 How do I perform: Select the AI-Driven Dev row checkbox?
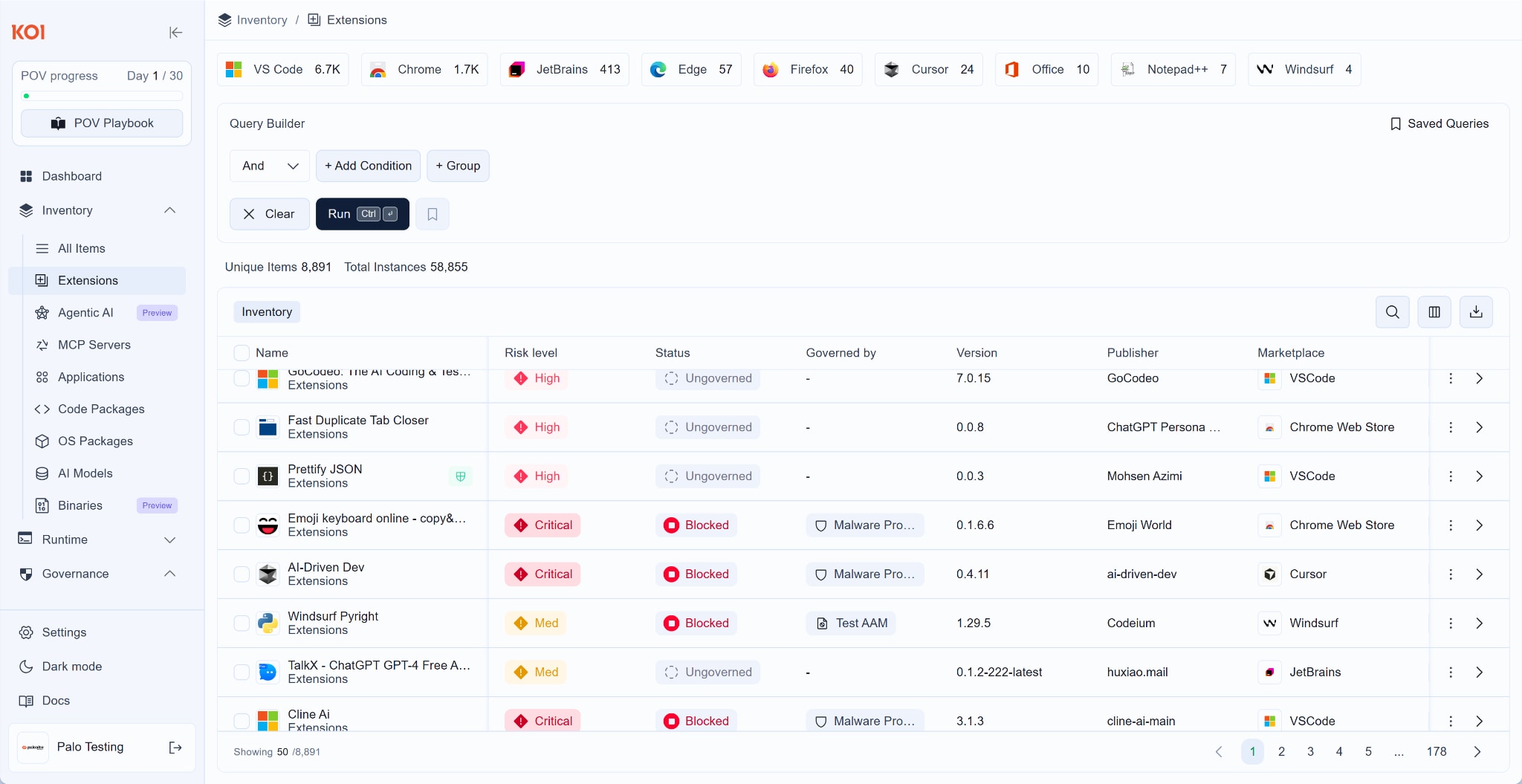[x=242, y=574]
